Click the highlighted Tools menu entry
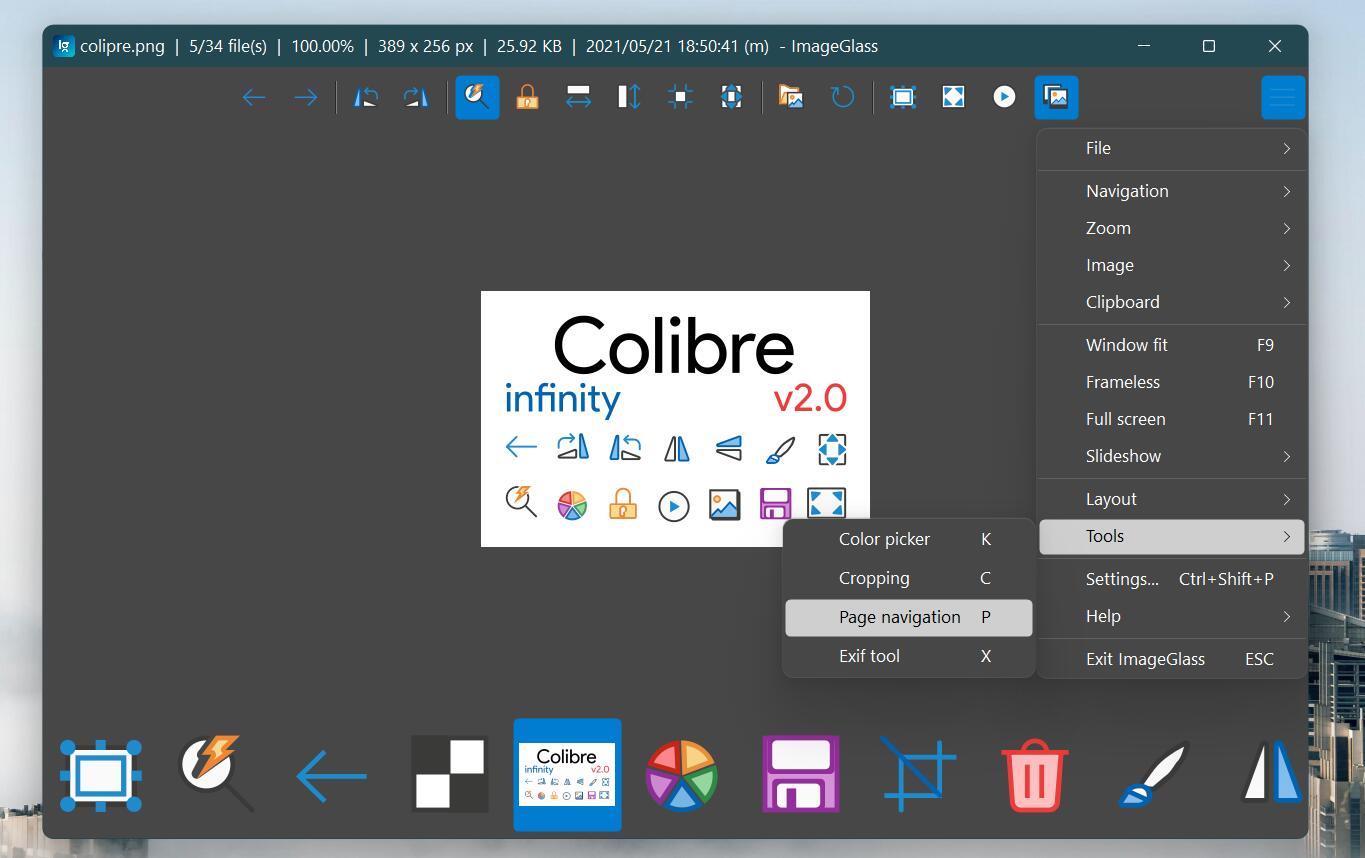The width and height of the screenshot is (1365, 858). click(x=1172, y=537)
